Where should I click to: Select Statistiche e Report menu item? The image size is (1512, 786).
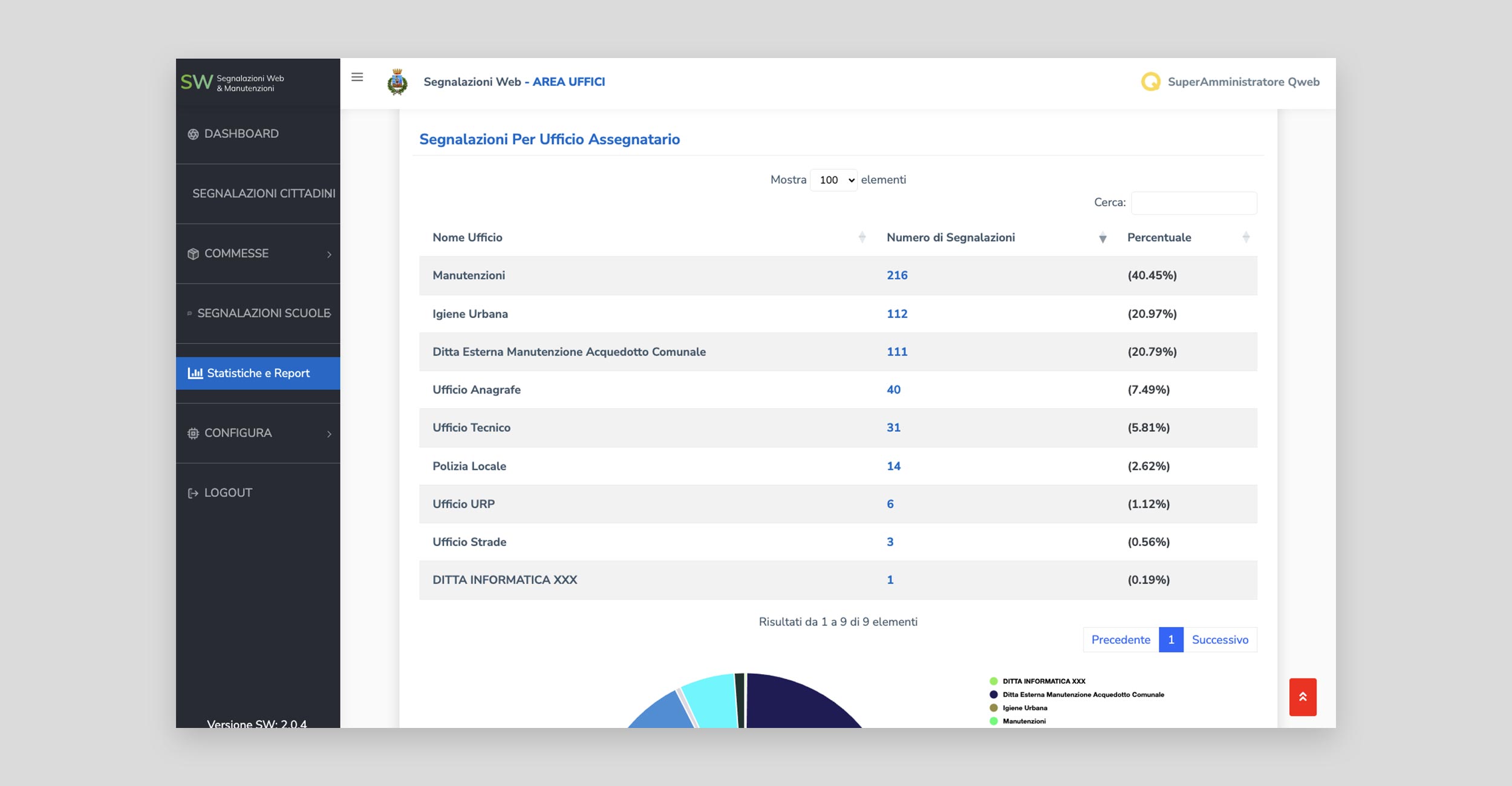(x=258, y=373)
